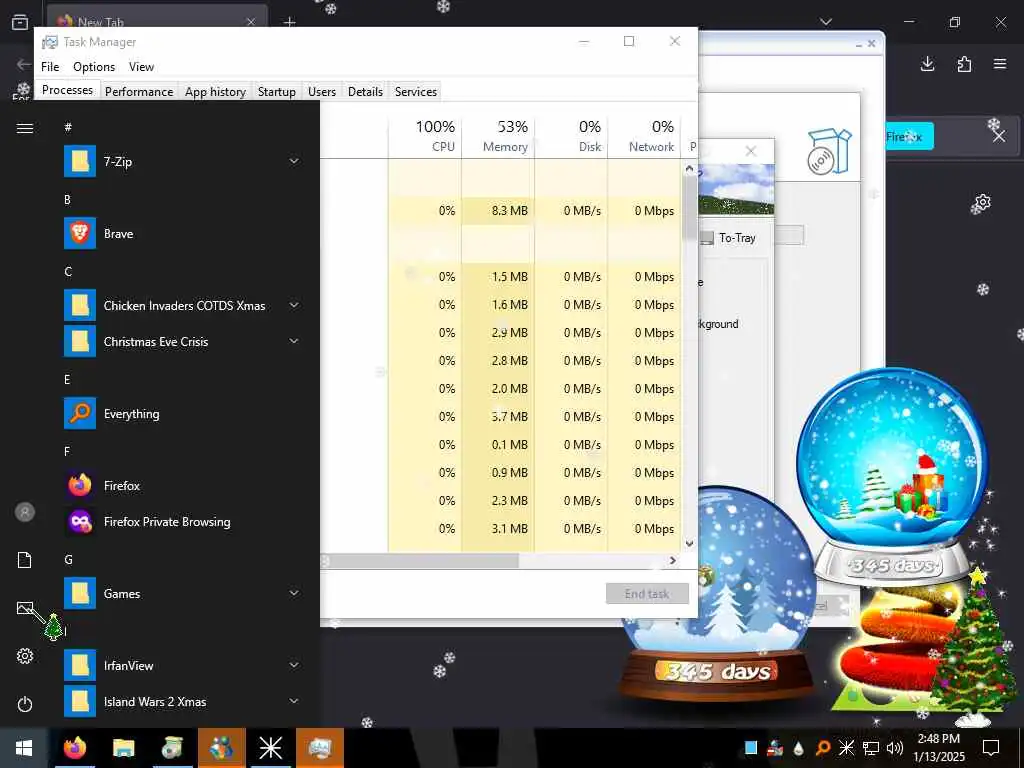Launch Firefox from the Start list
This screenshot has width=1024, height=768.
click(182, 485)
